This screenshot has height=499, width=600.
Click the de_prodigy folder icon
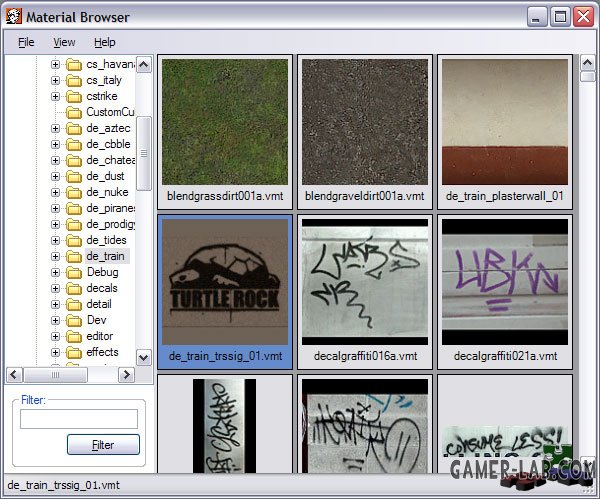74,225
